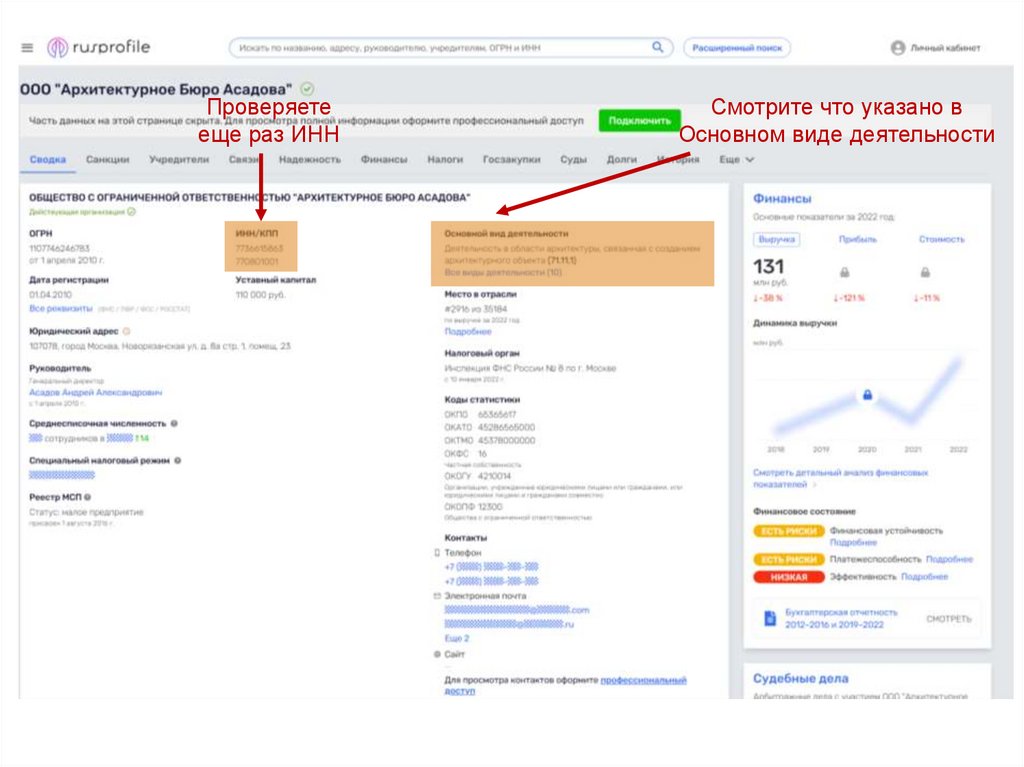Click the ОКАТО code 45286565000
Screen dimensions: 1024x767
click(506, 427)
